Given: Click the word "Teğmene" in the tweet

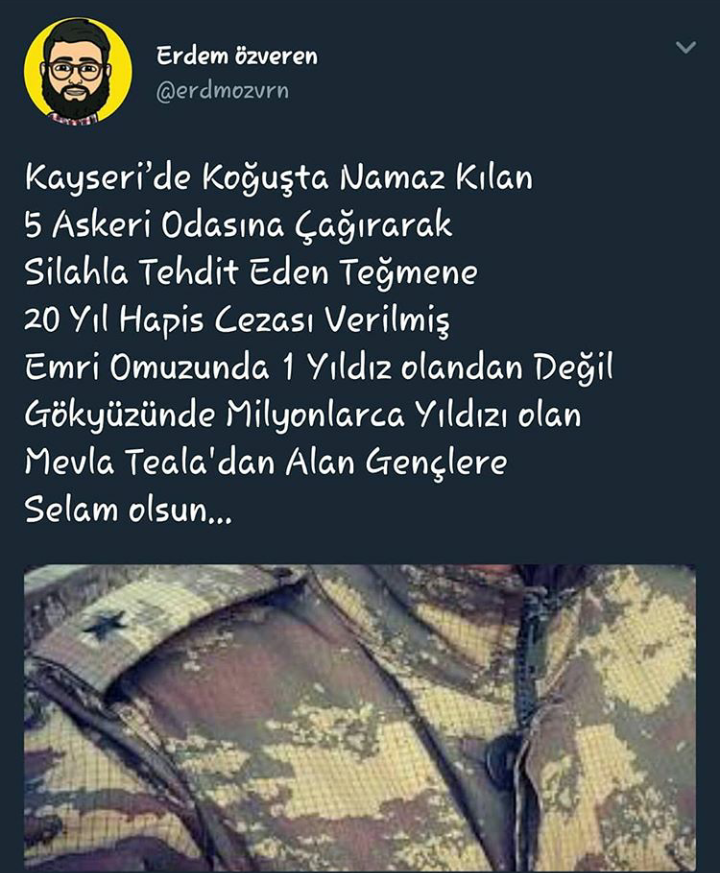Looking at the screenshot, I should 409,273.
